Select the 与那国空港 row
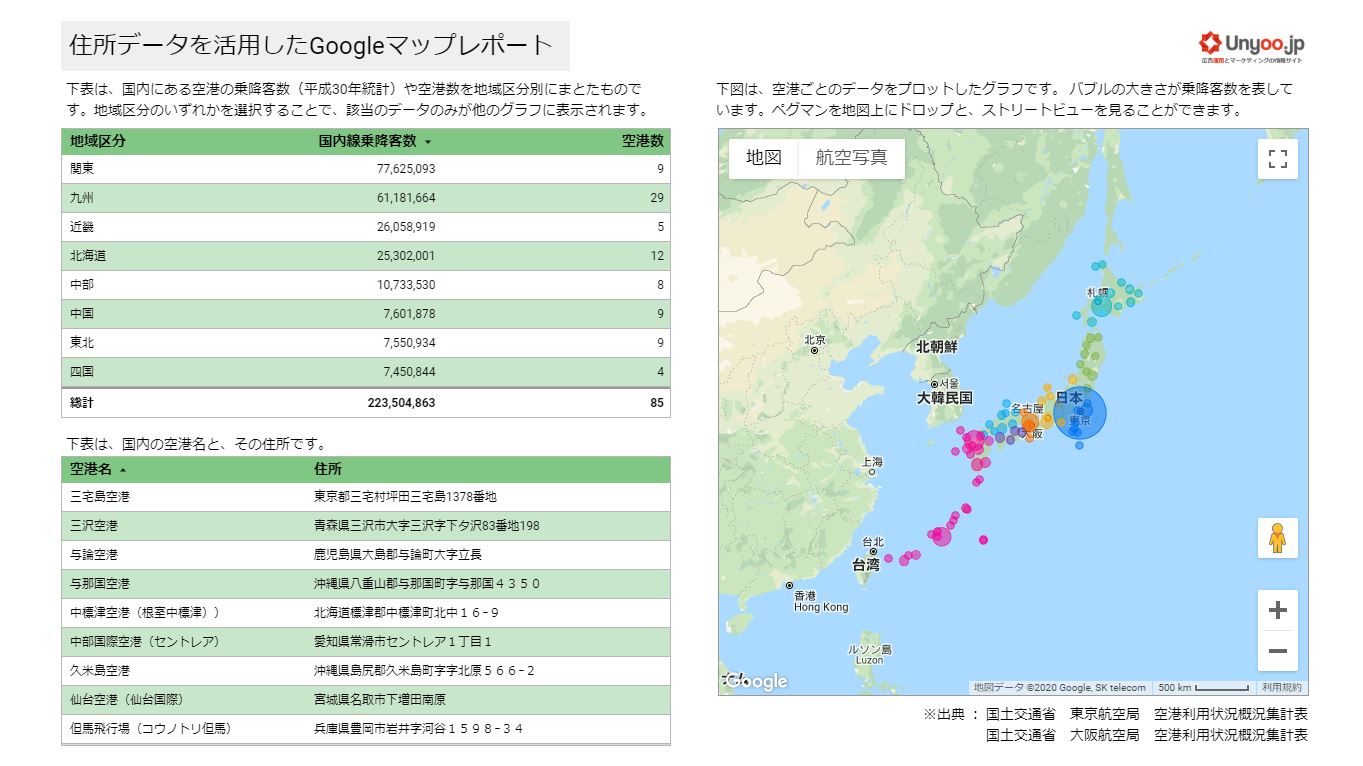 point(366,584)
